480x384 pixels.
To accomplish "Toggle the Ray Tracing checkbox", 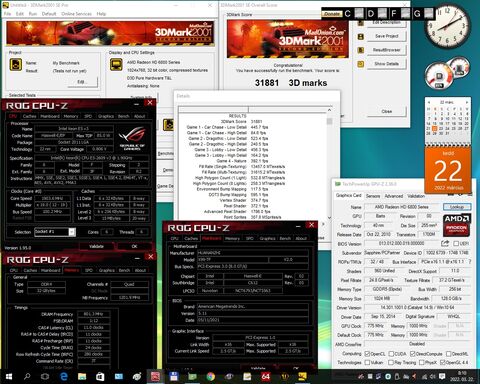I will 391,362.
